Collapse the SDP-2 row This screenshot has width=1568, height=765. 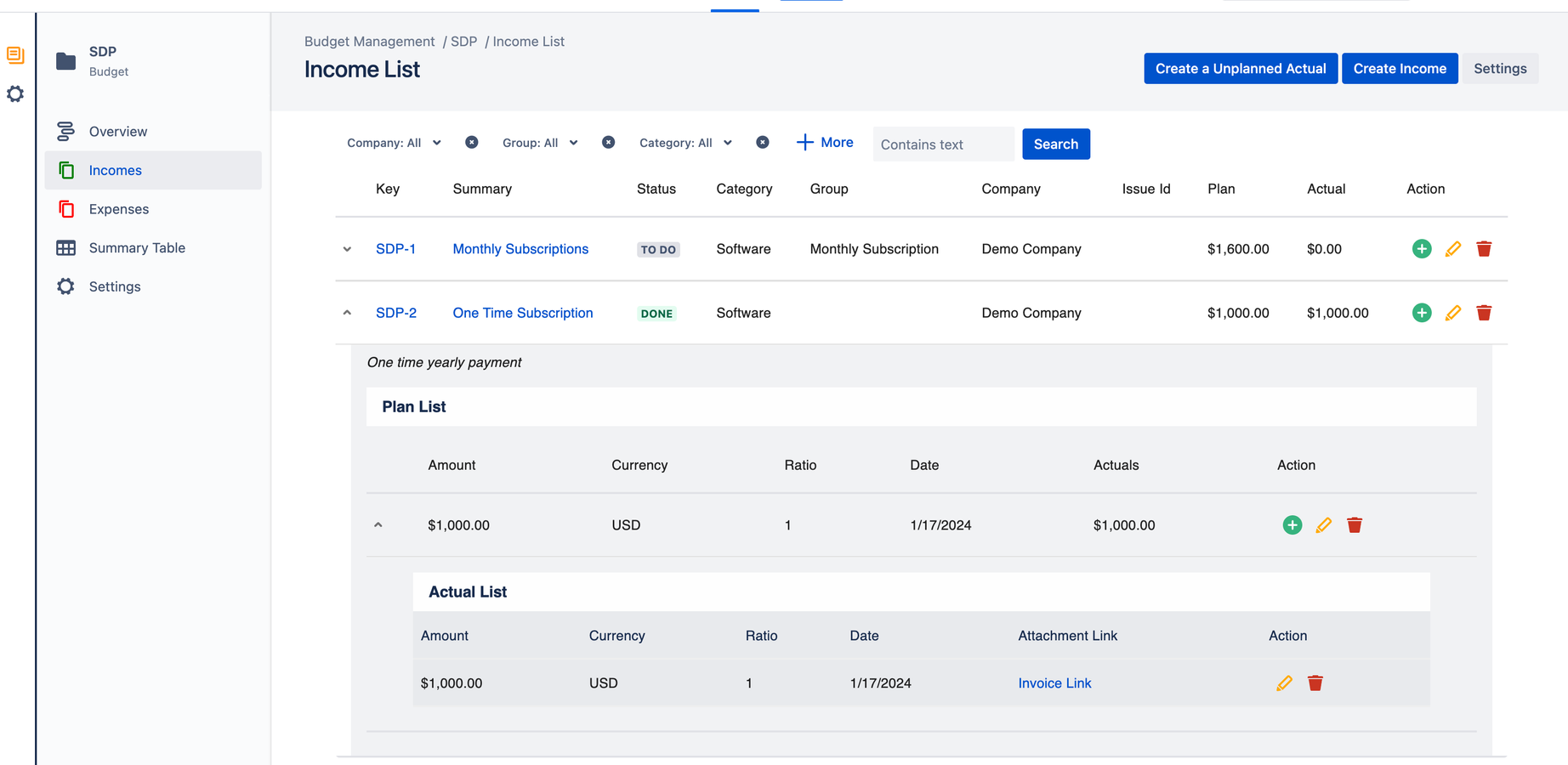[x=347, y=313]
